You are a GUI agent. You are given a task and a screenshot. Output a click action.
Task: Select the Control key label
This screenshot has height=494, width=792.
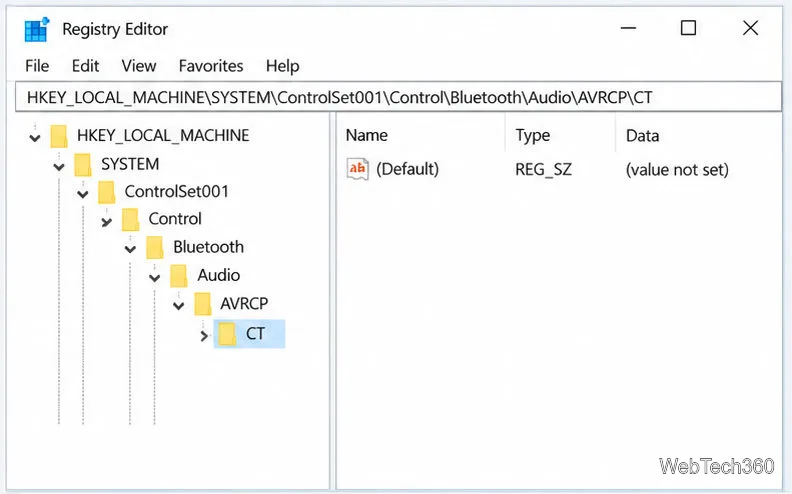tap(175, 219)
